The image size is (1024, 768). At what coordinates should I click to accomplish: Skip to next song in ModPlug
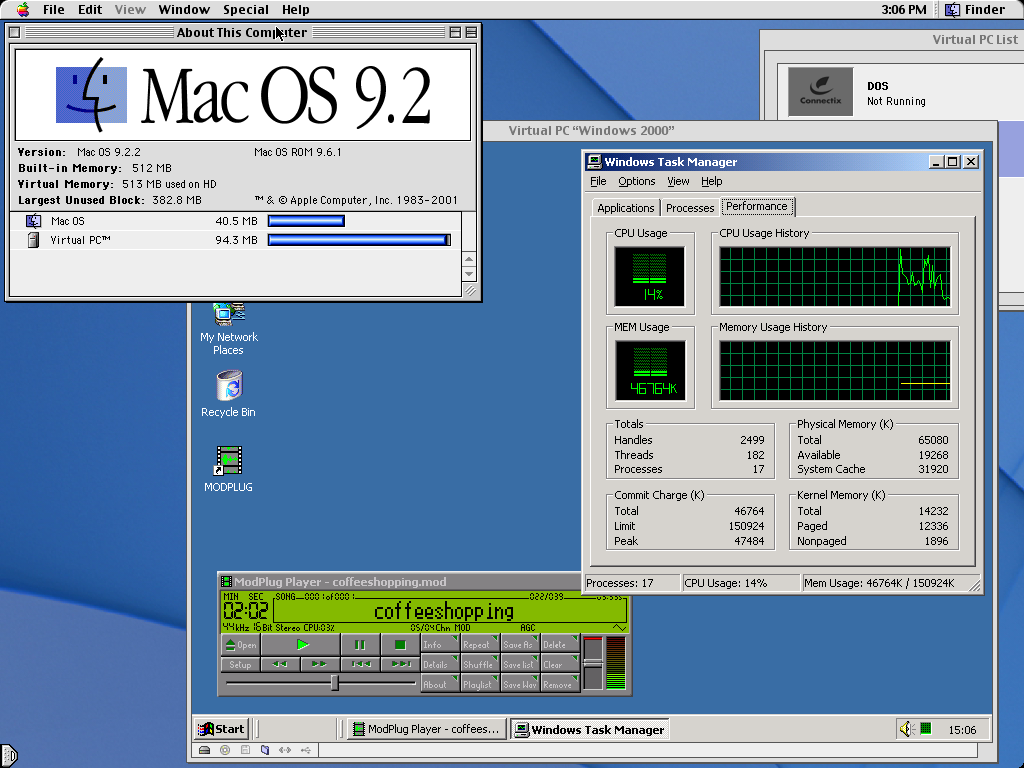coord(400,664)
